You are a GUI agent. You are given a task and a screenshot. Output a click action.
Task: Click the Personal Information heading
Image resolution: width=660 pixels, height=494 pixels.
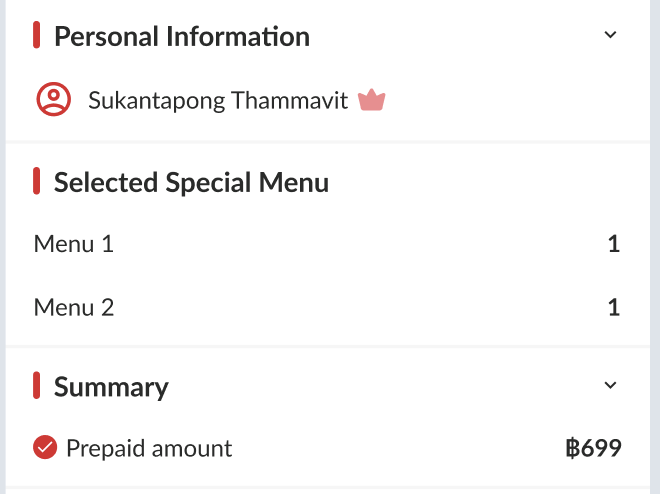tap(181, 37)
